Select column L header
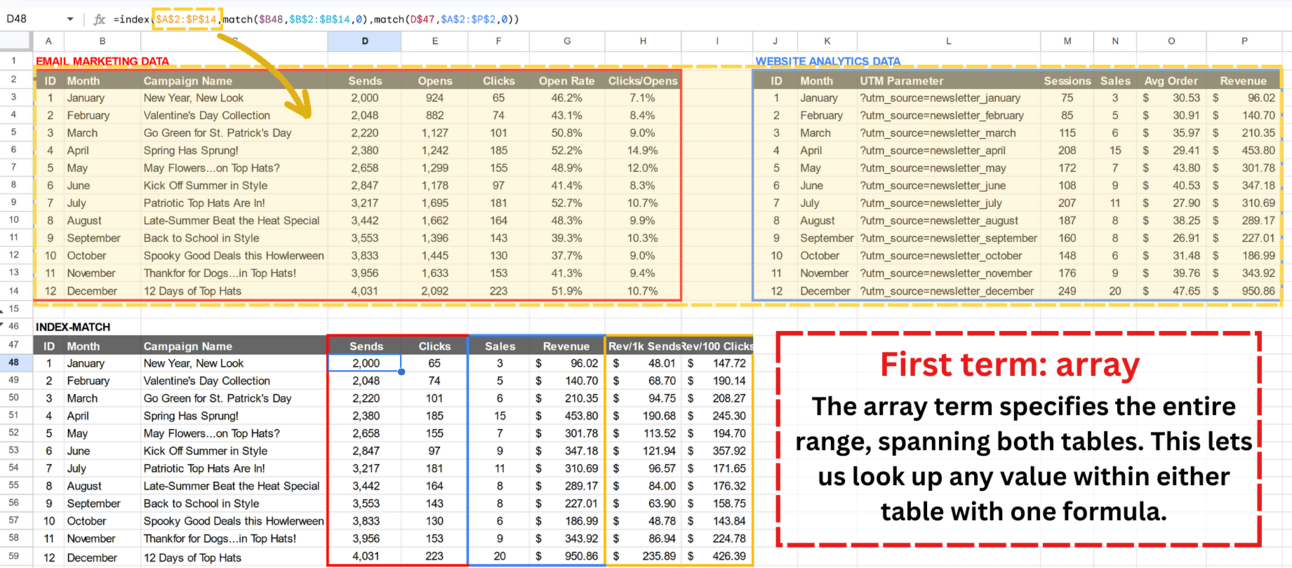Screen dimensions: 1292x568 pos(948,42)
